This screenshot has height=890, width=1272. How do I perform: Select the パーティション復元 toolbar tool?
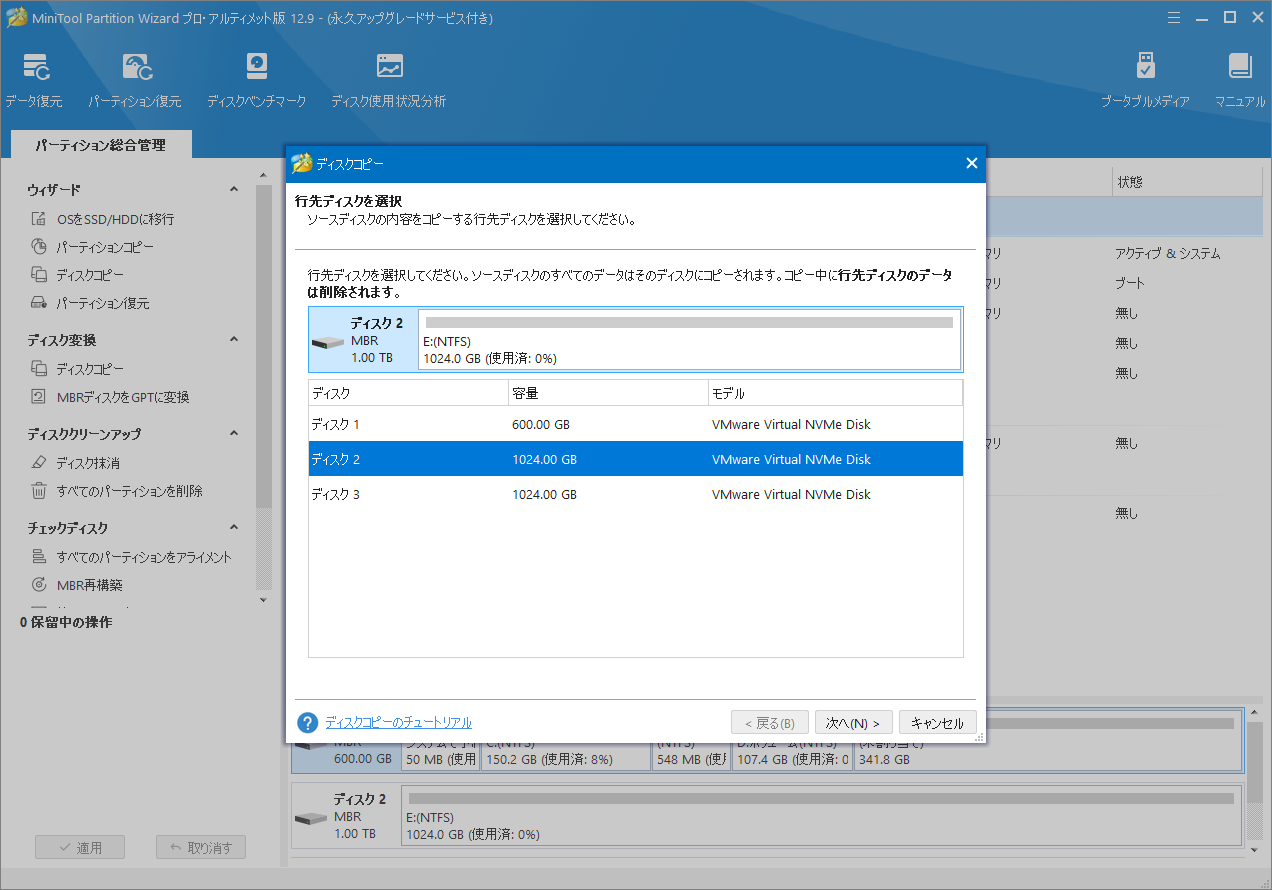135,78
